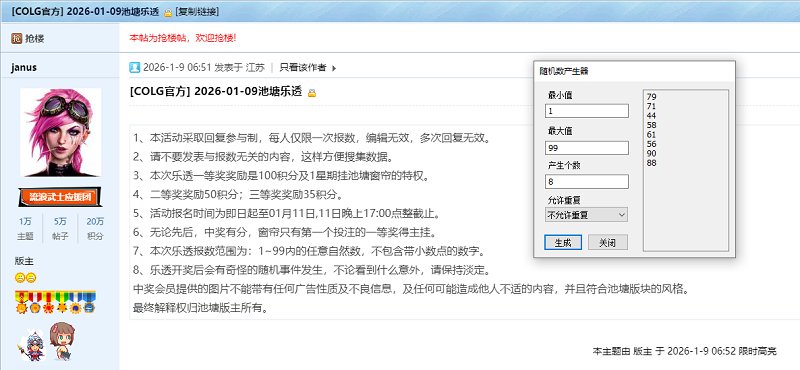Click the 抢楼 icon in the left column
This screenshot has width=800, height=370.
[x=17, y=38]
